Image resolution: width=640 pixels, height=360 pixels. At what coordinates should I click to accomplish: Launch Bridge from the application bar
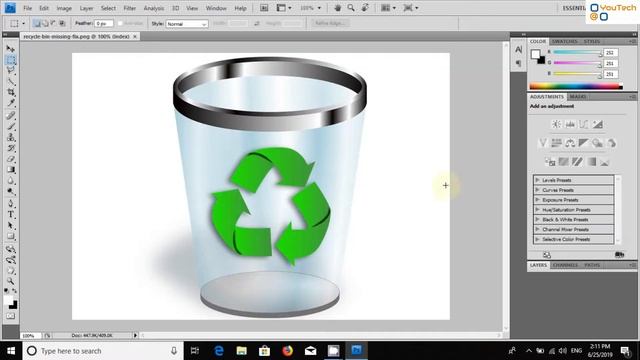click(264, 8)
